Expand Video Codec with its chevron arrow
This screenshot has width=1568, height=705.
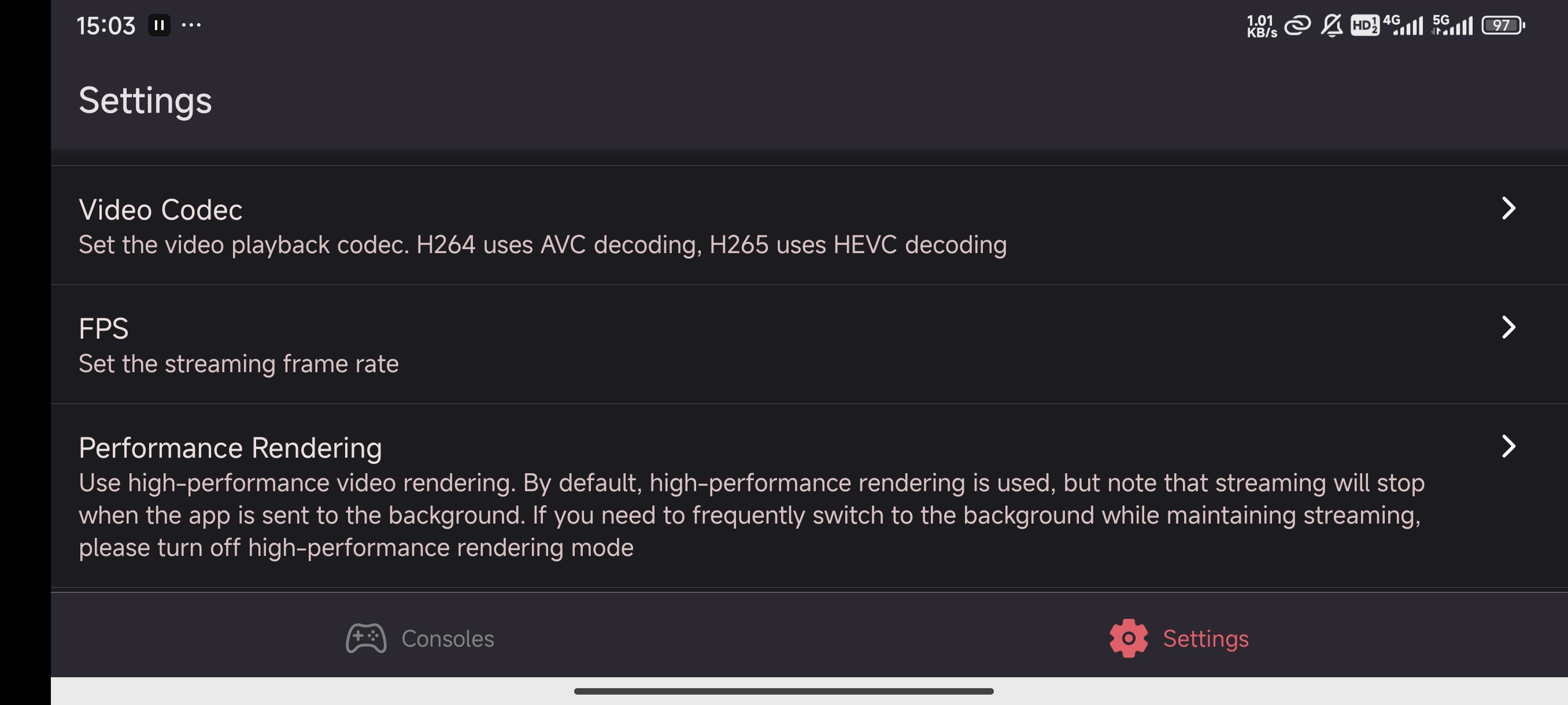coord(1508,208)
